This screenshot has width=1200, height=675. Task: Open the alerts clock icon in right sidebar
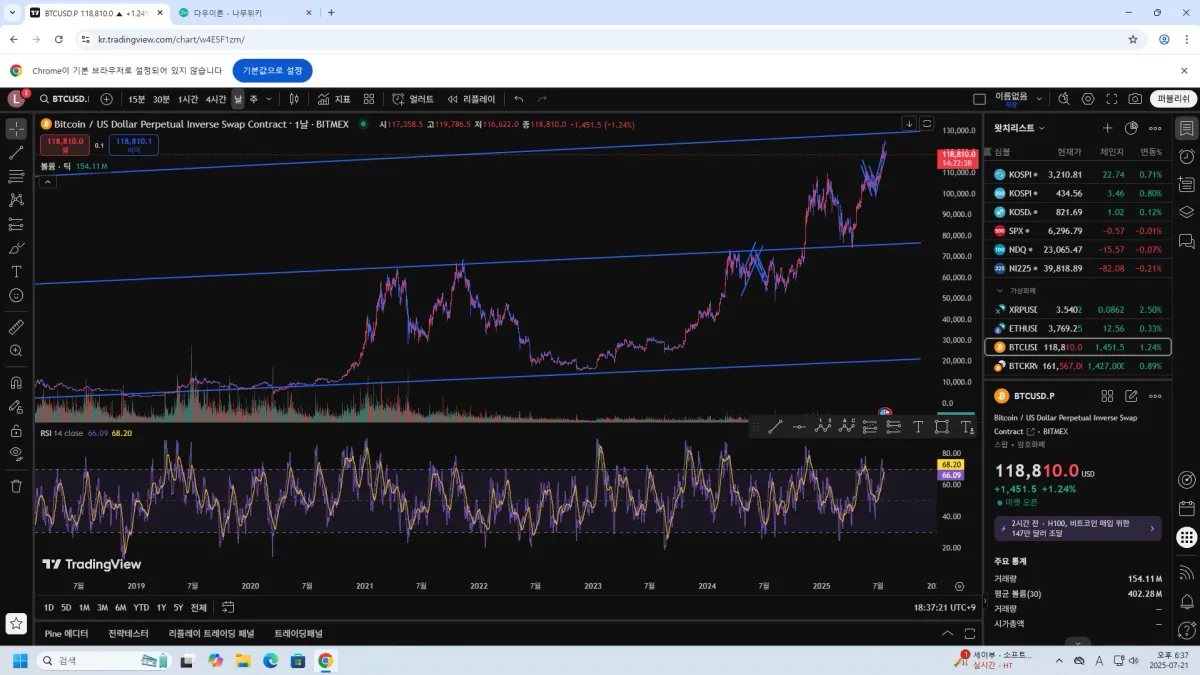pos(1186,156)
